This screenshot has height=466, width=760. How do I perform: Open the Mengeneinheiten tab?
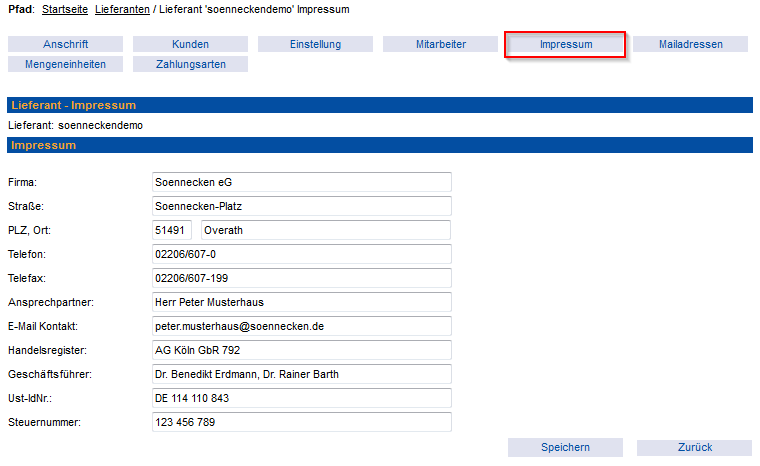pyautogui.click(x=65, y=64)
